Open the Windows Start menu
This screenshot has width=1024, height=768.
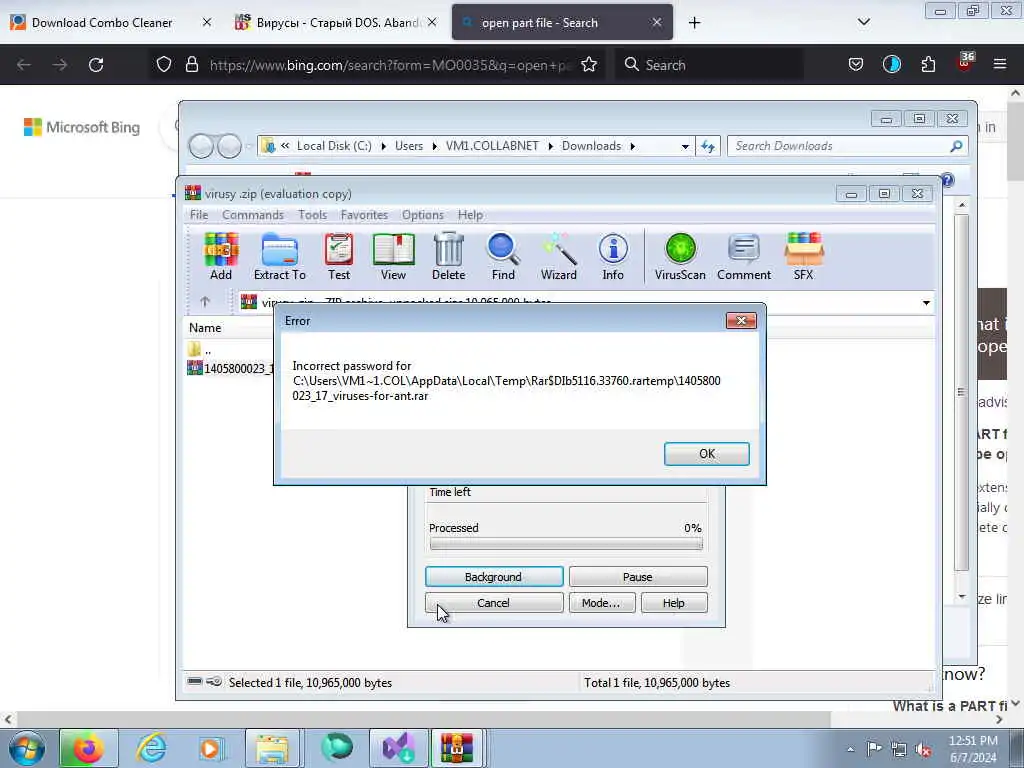click(x=27, y=749)
